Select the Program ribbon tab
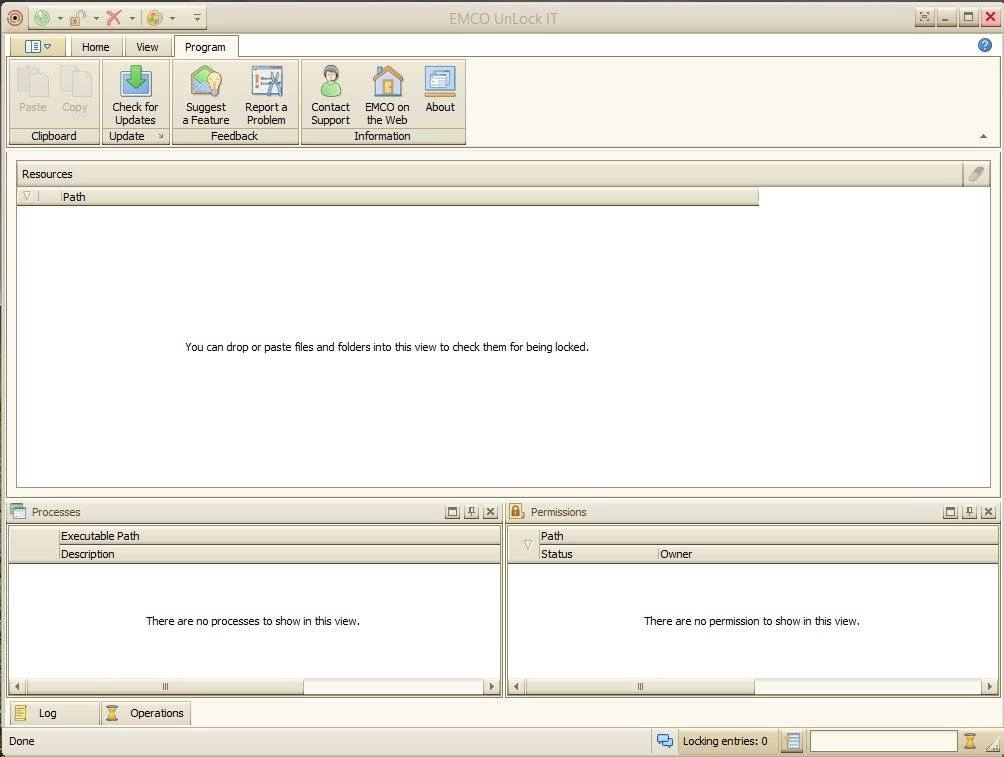The image size is (1004, 757). pos(206,47)
